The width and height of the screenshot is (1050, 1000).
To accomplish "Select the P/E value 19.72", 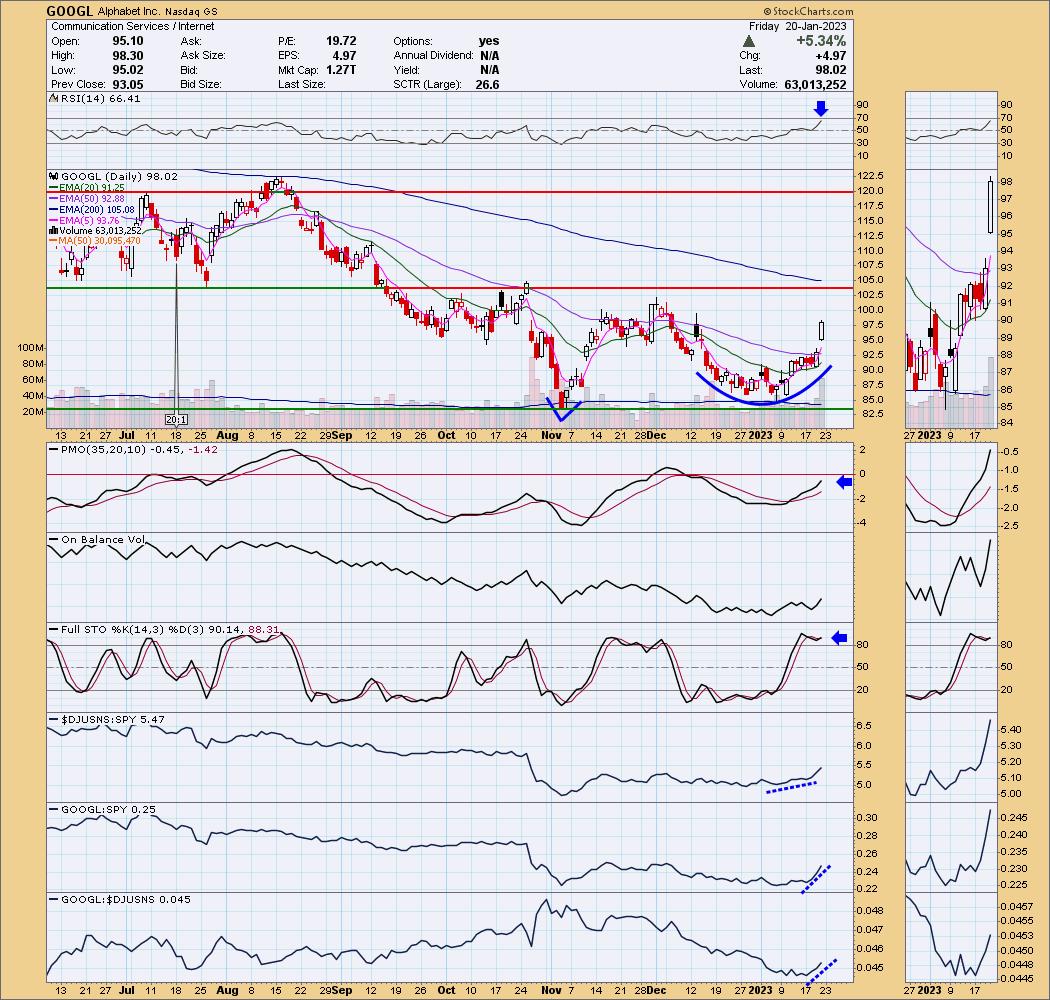I will pyautogui.click(x=341, y=41).
